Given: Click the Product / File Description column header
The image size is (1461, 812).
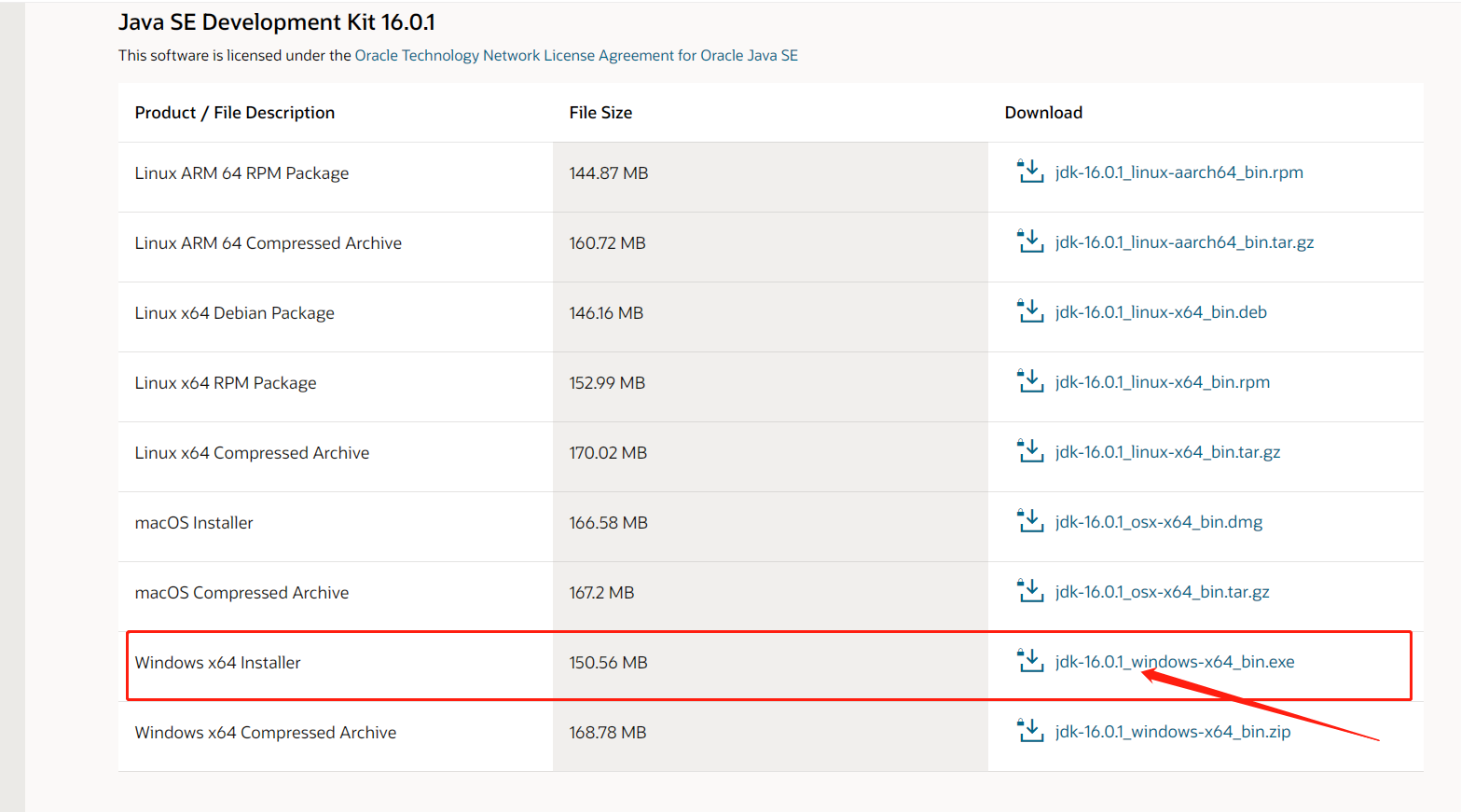Looking at the screenshot, I should pos(235,113).
